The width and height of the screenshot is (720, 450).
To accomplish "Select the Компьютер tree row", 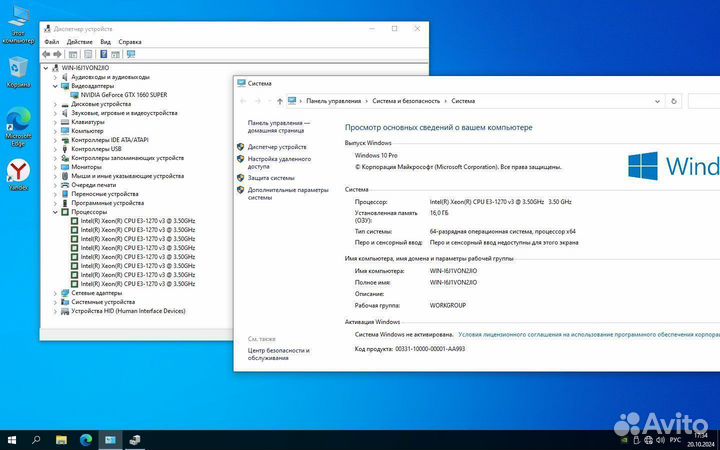I will (87, 131).
